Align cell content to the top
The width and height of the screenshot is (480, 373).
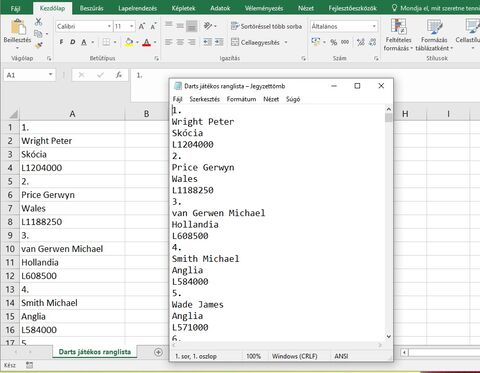click(169, 25)
